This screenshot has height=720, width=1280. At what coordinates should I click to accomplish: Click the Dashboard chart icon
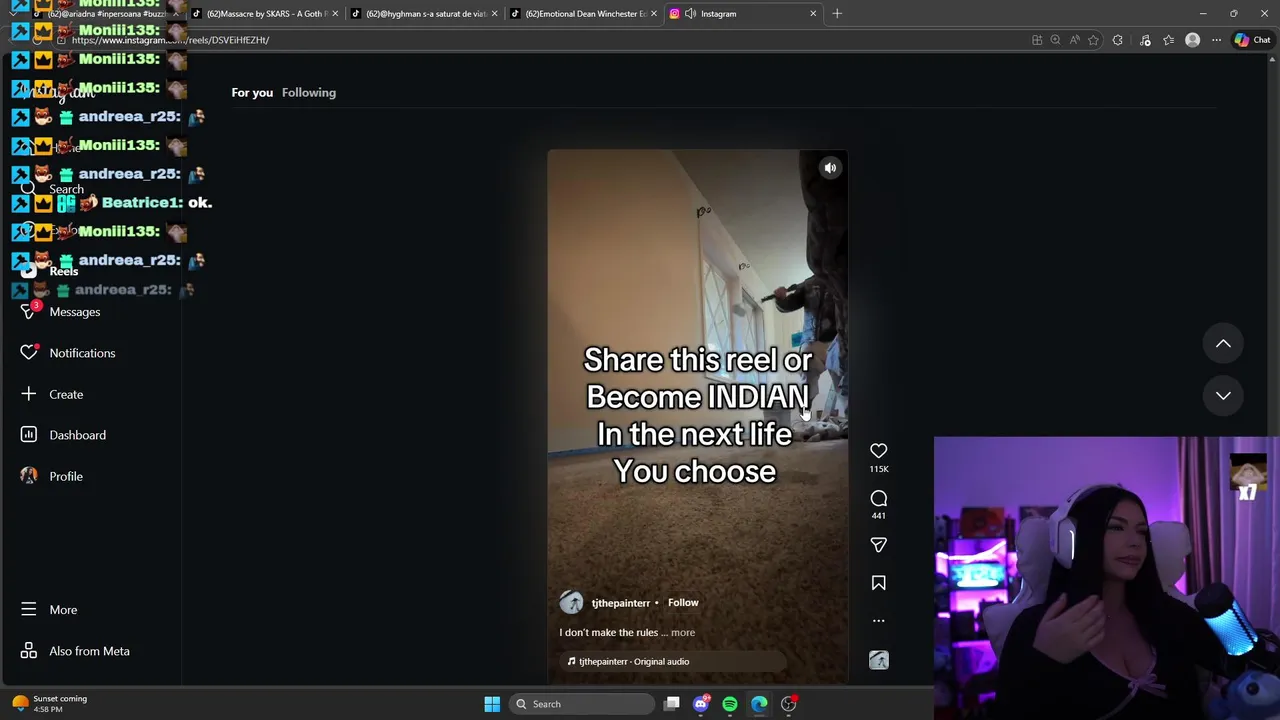click(x=29, y=435)
